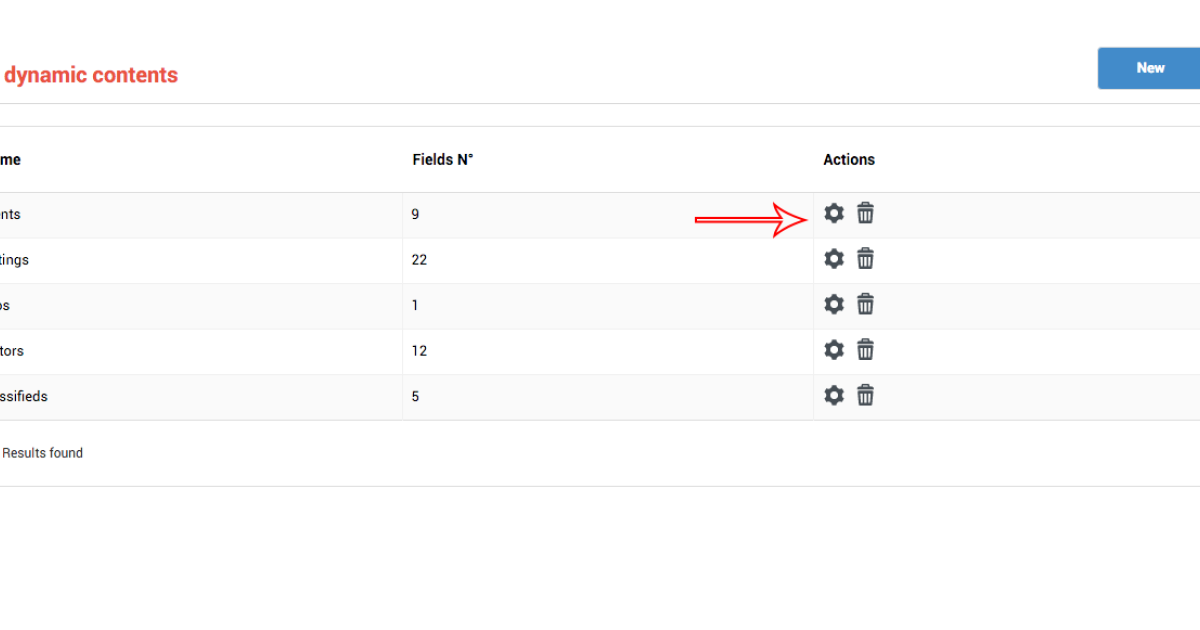Delete the Classifieds dynamic content
The width and height of the screenshot is (1200, 630).
(x=866, y=396)
